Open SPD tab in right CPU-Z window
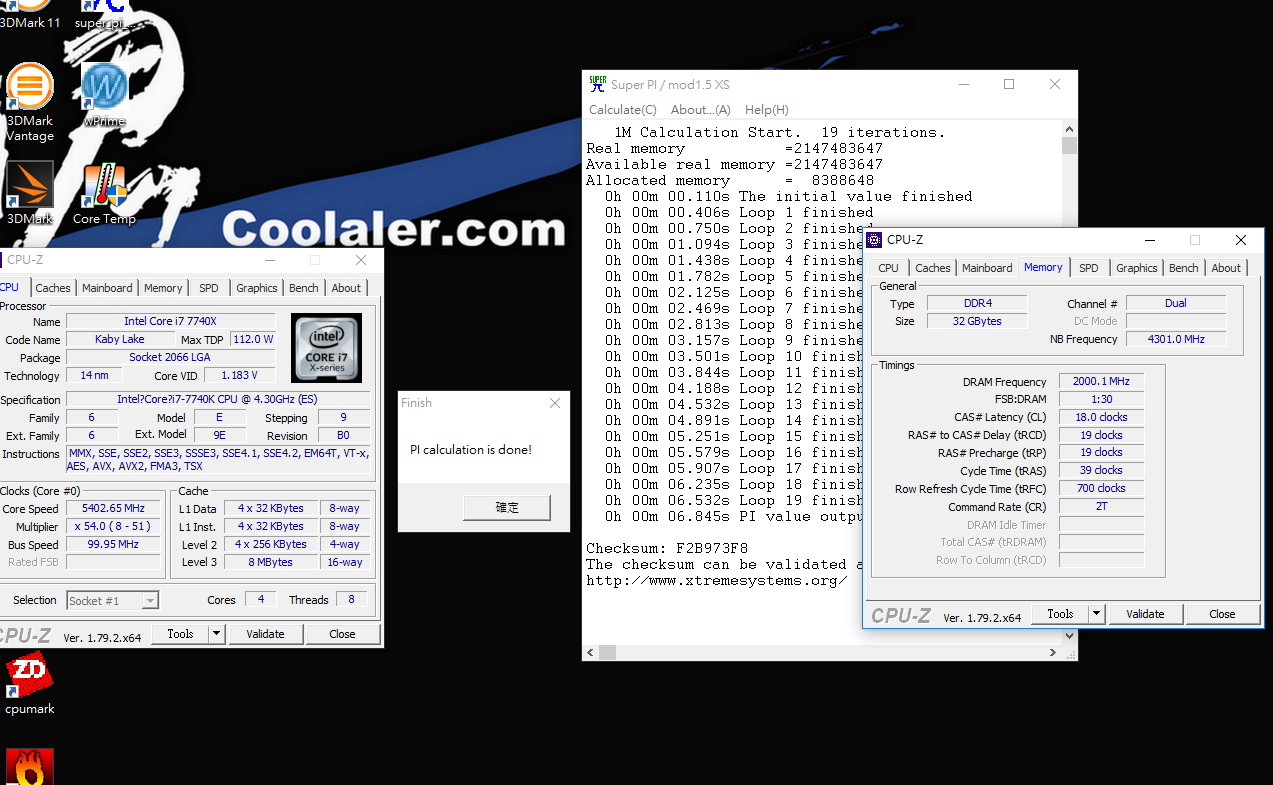The image size is (1273, 785). (x=1089, y=268)
